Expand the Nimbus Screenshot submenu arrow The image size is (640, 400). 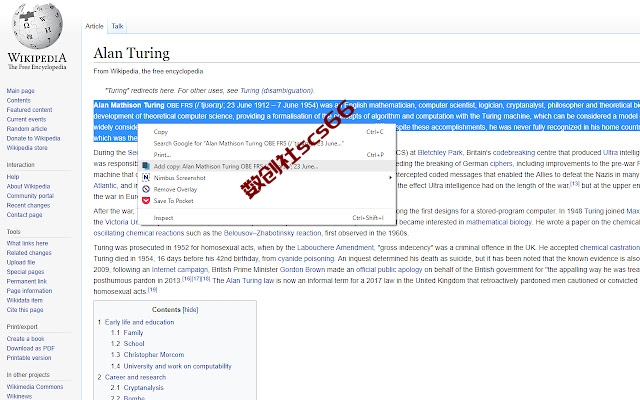390,178
